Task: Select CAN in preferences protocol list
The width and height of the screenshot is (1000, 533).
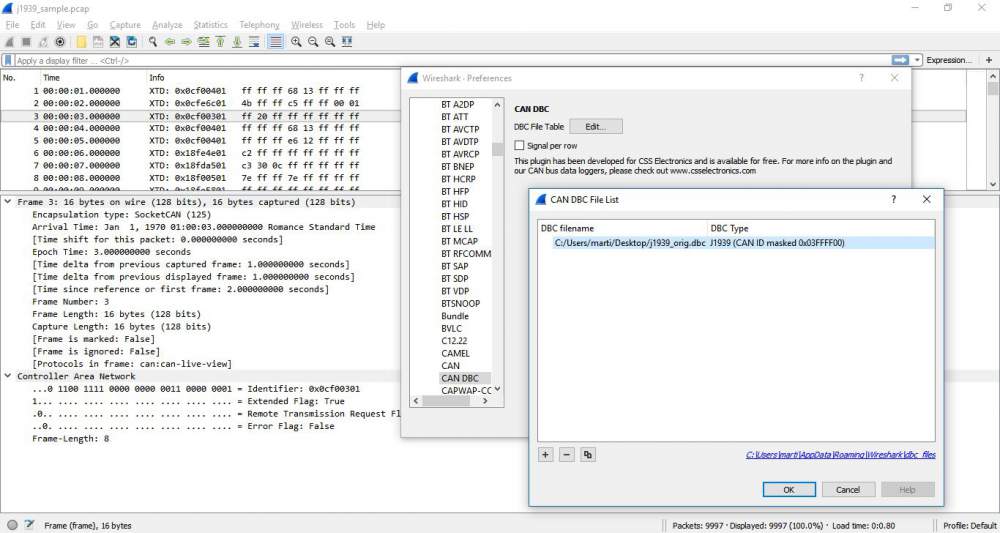Action: click(x=450, y=365)
